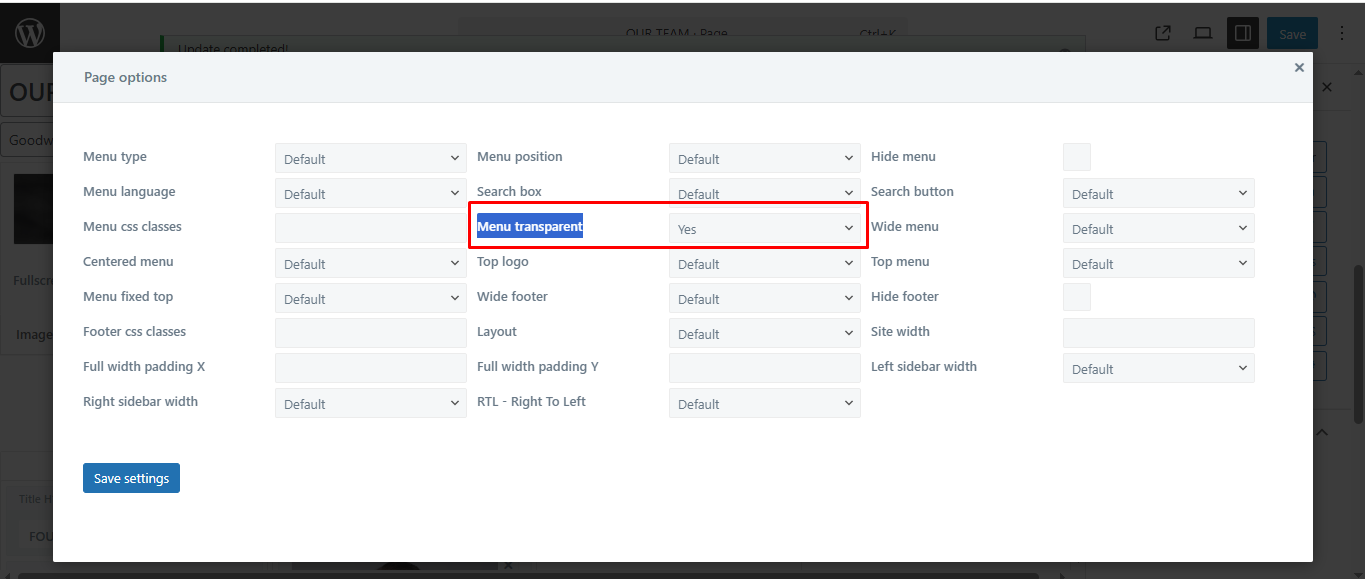Open the Right sidebar width dropdown
The height and width of the screenshot is (579, 1365).
(x=371, y=403)
